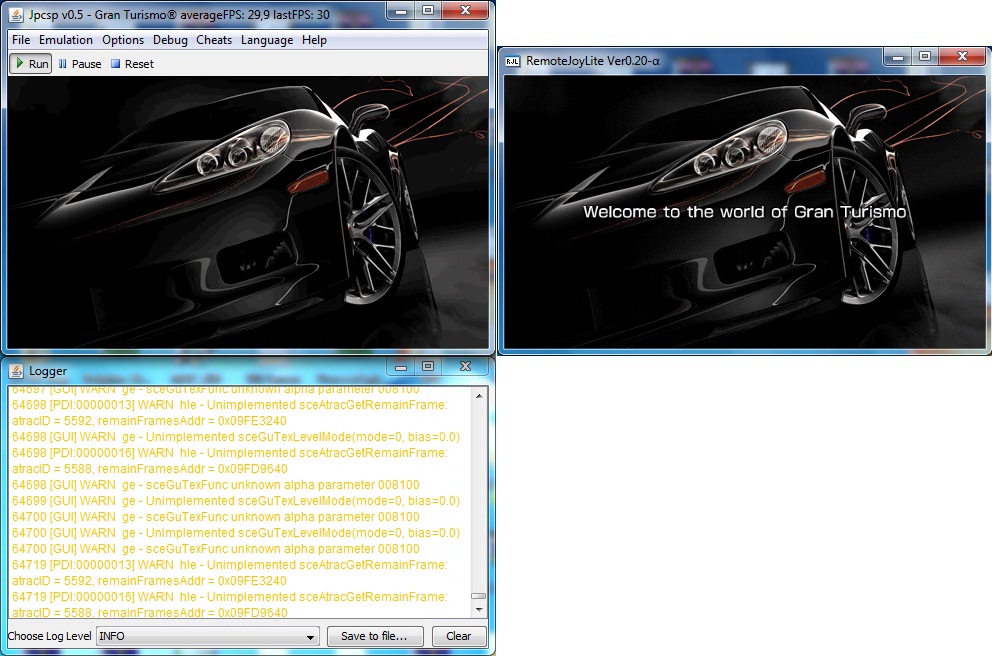
Task: Click the Java icon in Jpcsp title bar
Action: click(x=17, y=14)
